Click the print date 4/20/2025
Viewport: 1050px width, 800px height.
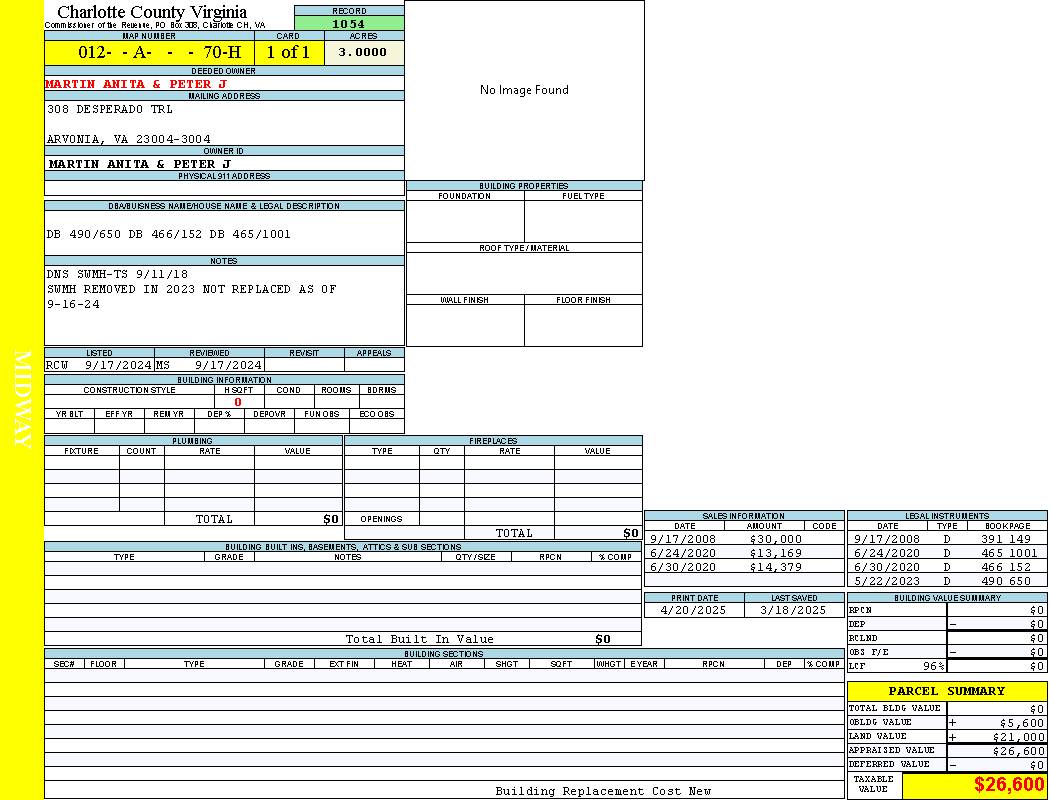coord(694,610)
